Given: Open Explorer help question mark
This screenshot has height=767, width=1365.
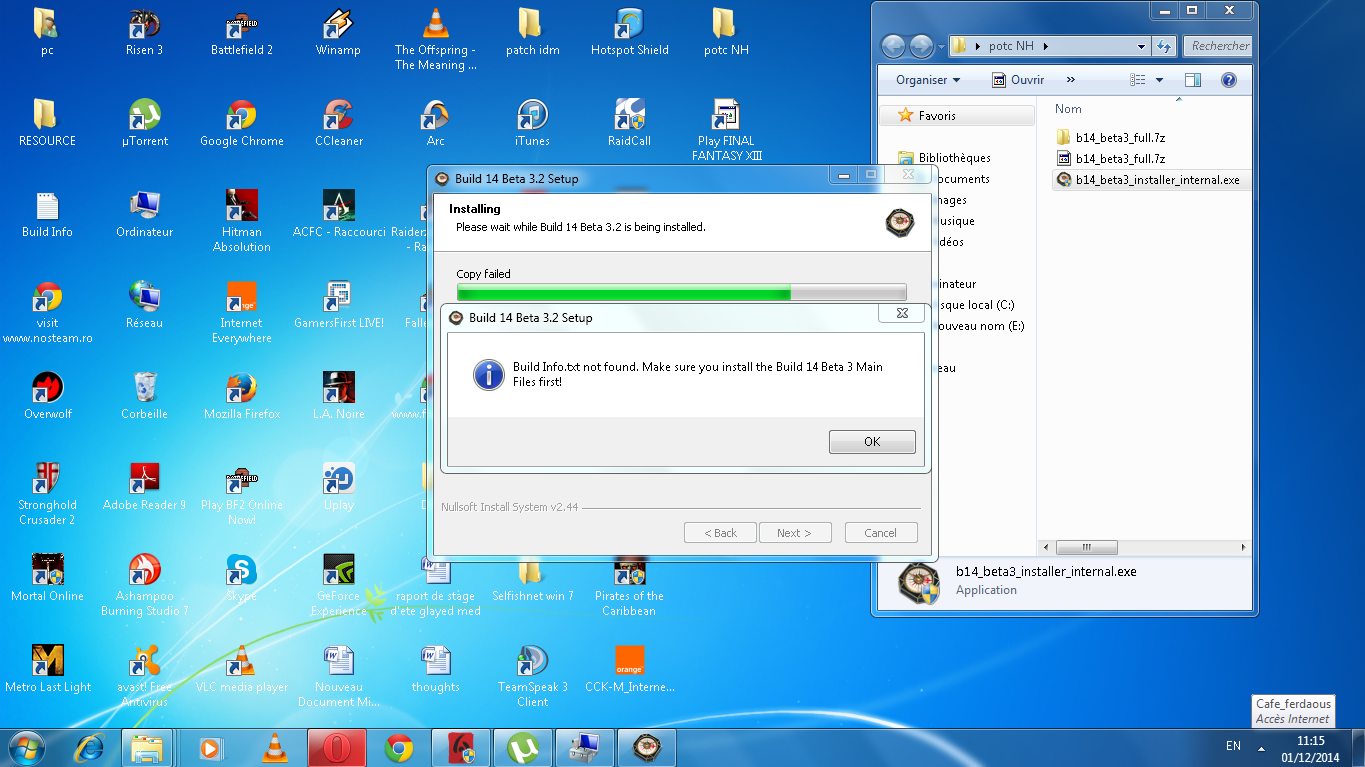Looking at the screenshot, I should click(1229, 80).
